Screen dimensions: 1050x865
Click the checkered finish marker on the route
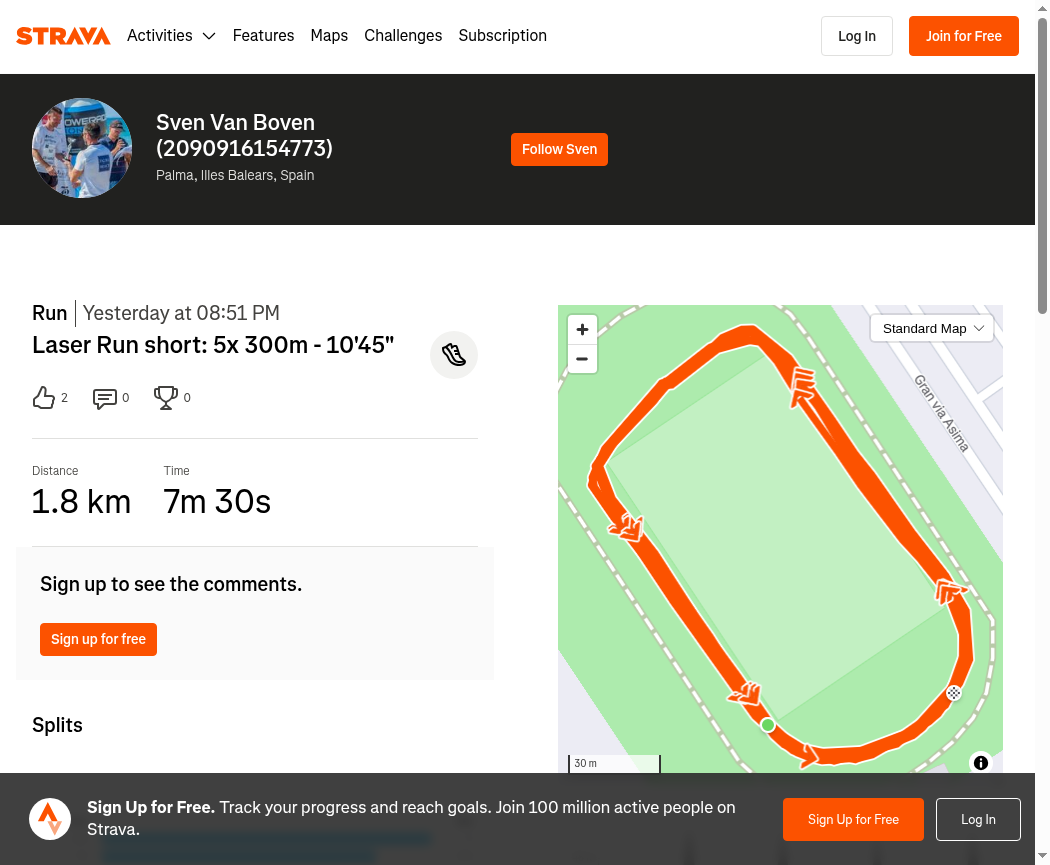pos(954,693)
